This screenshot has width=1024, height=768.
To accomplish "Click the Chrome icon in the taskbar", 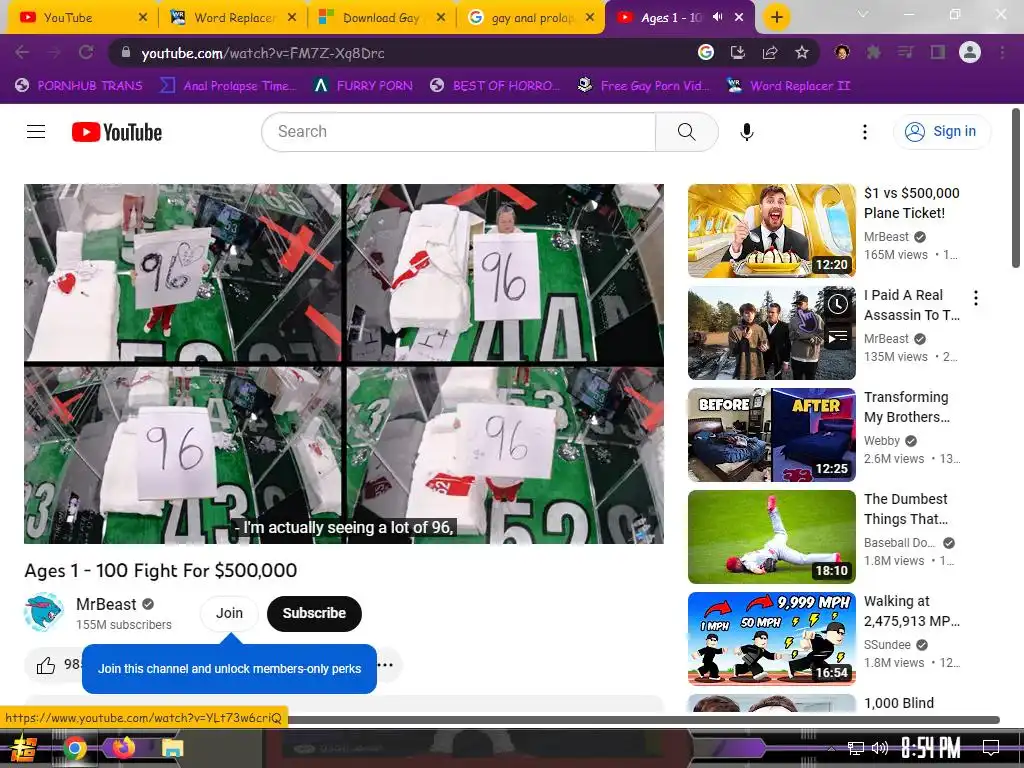I will 74,748.
